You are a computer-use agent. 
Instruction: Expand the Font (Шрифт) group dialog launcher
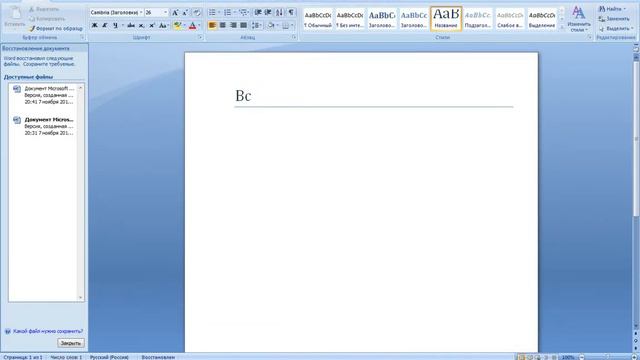[x=200, y=37]
